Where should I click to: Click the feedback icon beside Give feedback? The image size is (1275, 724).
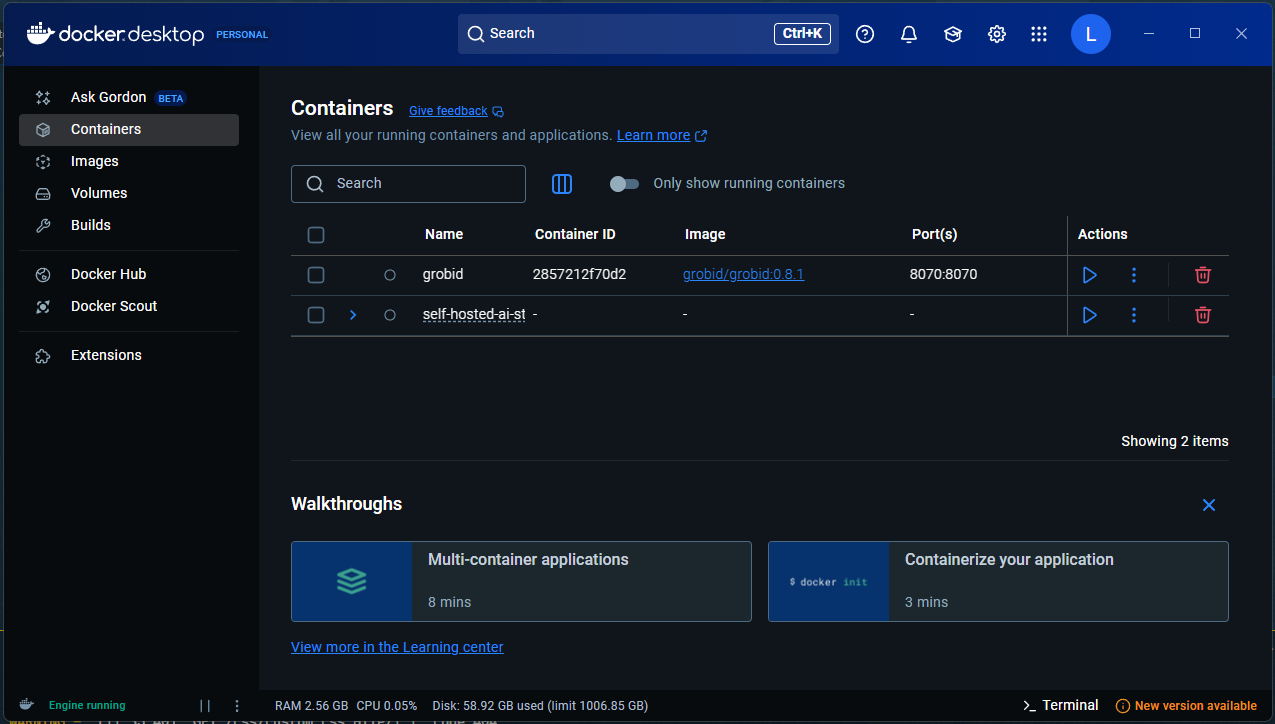498,111
